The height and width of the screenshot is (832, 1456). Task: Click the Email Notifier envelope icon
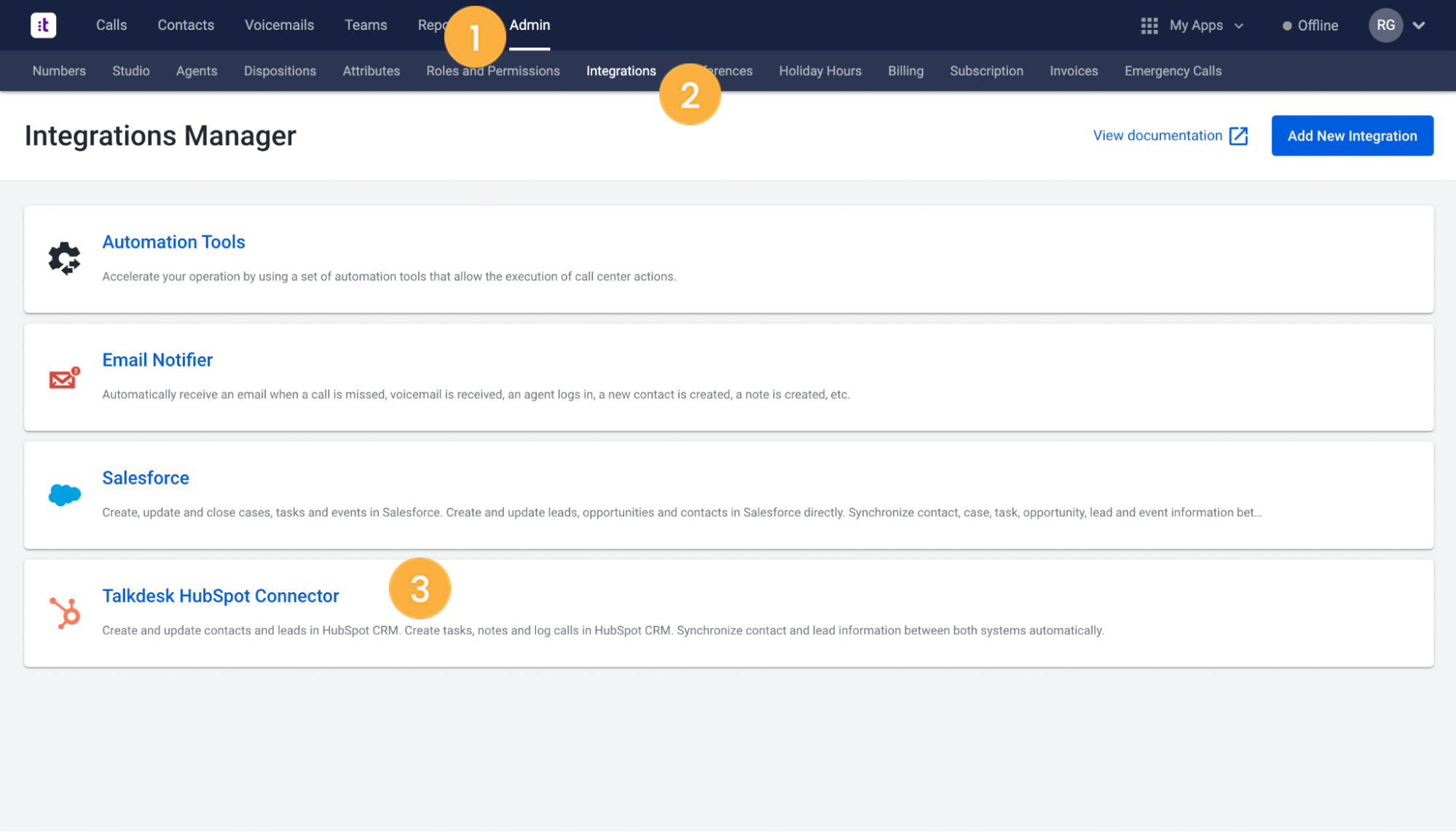click(x=64, y=377)
